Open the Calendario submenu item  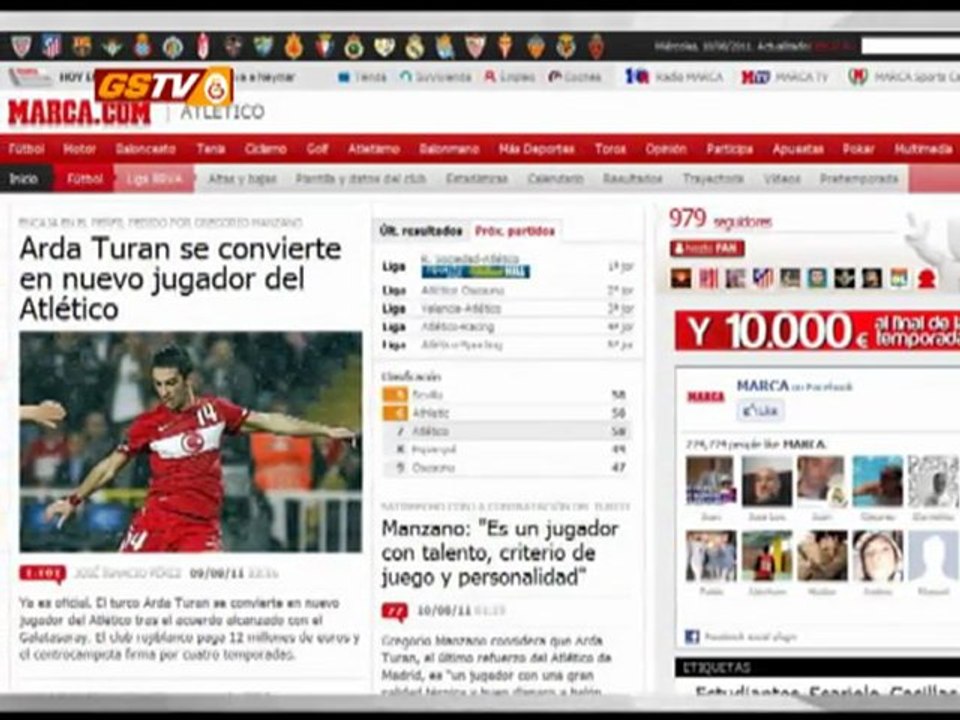click(x=555, y=179)
